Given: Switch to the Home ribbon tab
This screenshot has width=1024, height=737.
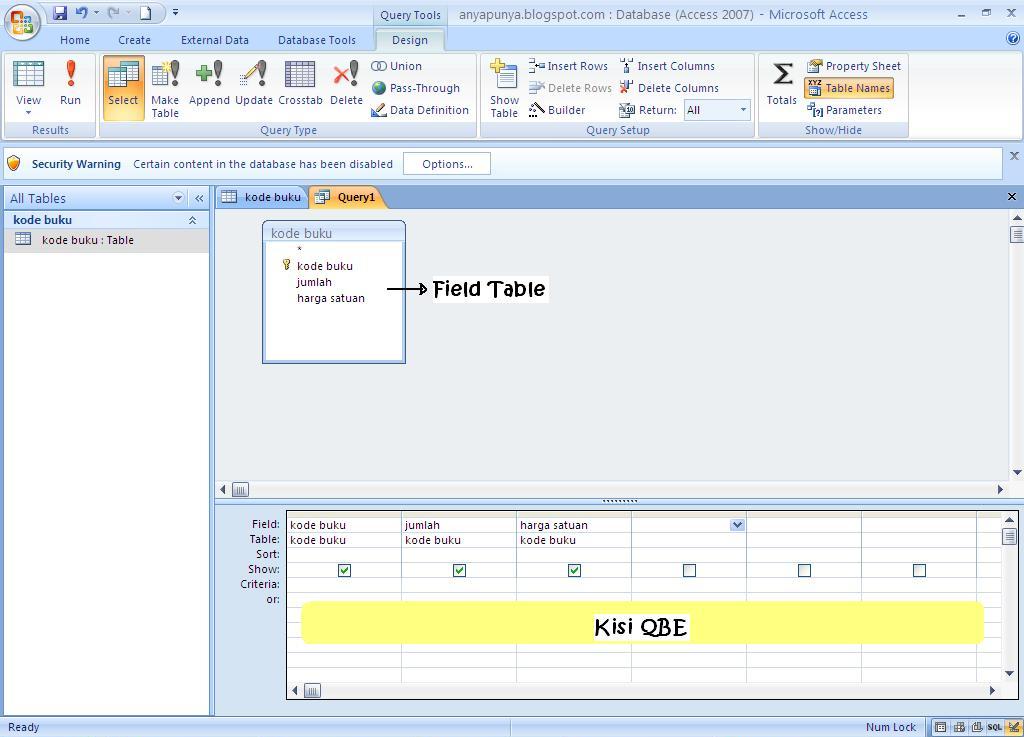Looking at the screenshot, I should click(x=75, y=40).
